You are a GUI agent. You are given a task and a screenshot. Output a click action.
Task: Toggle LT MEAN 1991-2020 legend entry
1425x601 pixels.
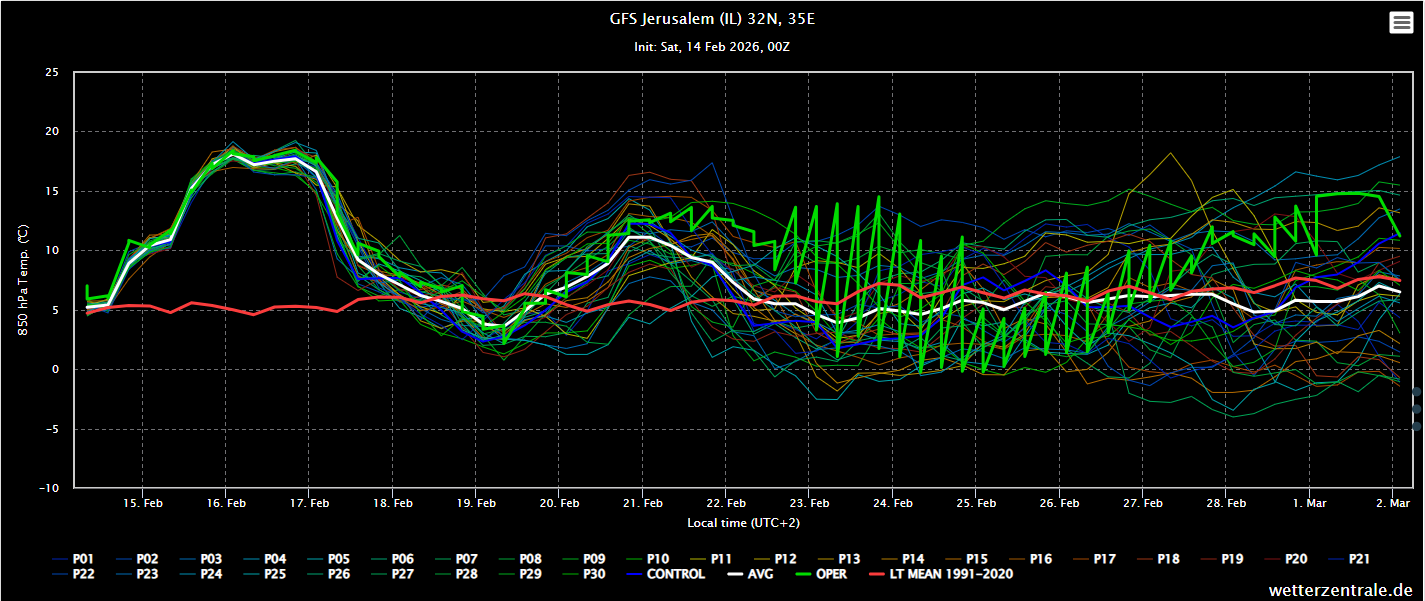(939, 574)
